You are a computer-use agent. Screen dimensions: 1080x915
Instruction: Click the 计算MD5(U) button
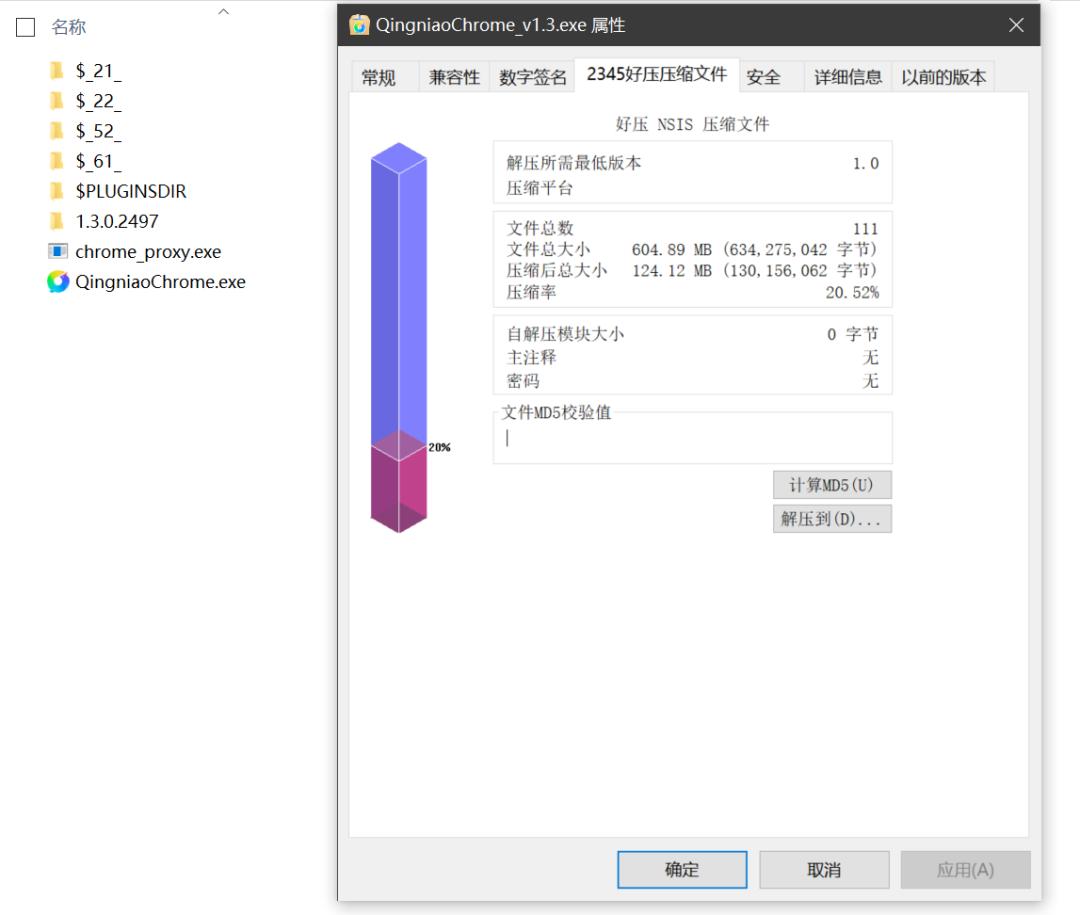(831, 484)
